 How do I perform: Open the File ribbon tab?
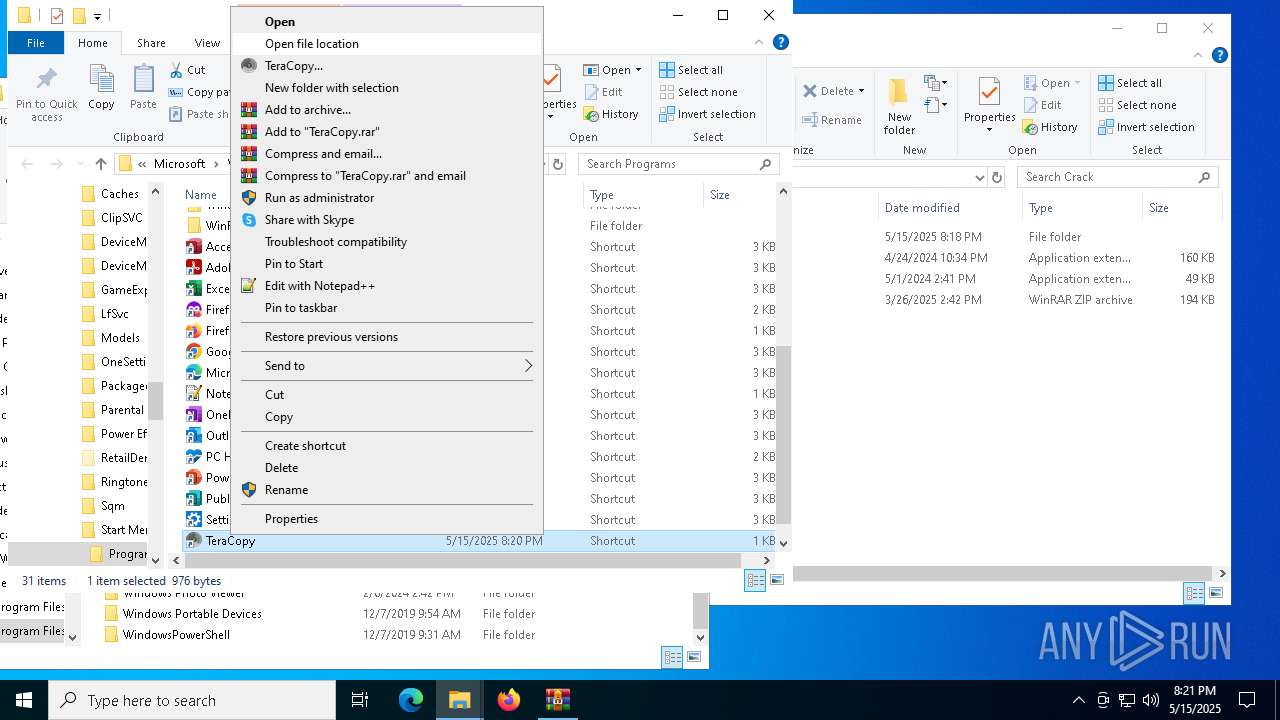(x=35, y=43)
